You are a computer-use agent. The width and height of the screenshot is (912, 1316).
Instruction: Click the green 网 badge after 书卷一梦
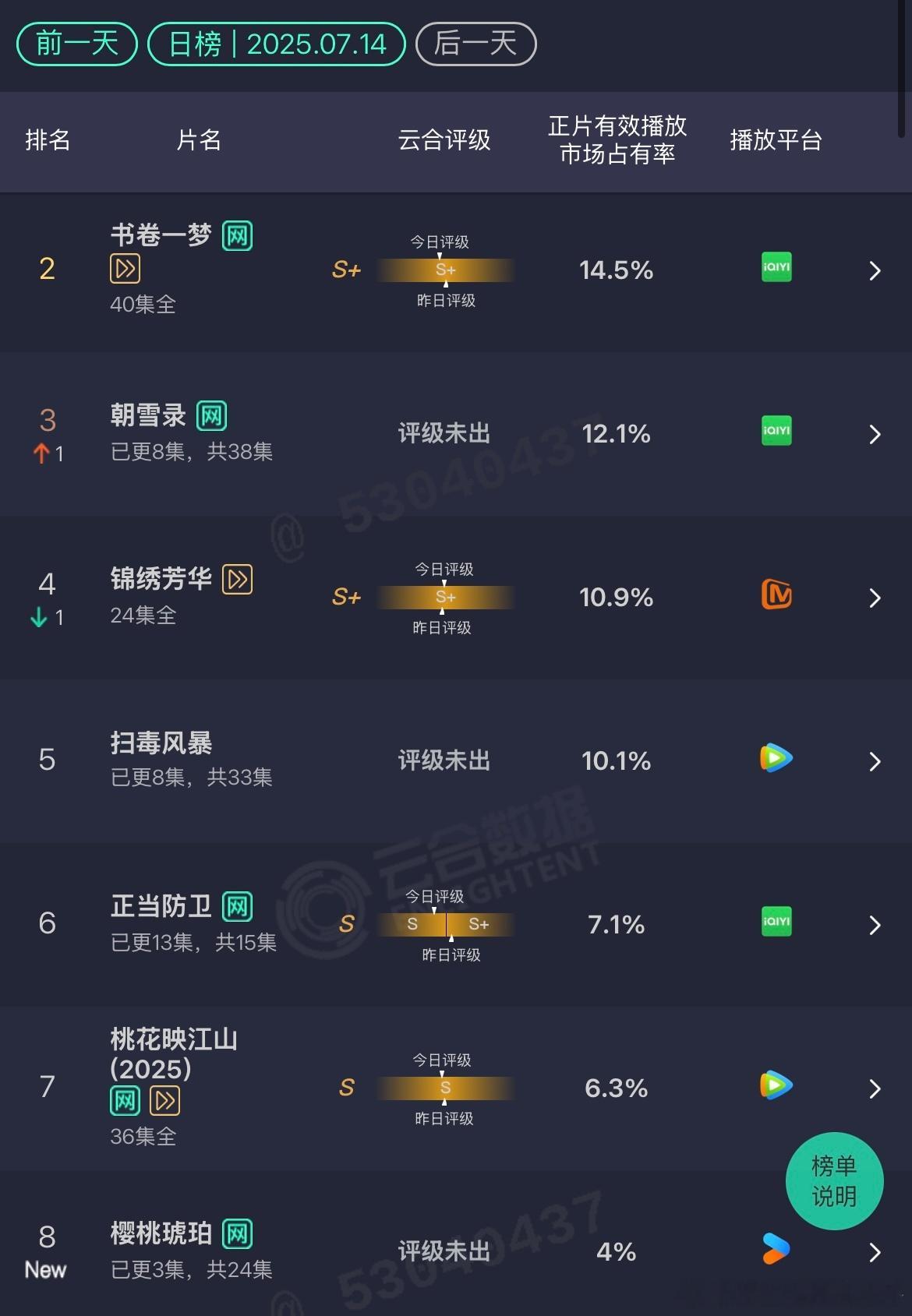[x=237, y=236]
